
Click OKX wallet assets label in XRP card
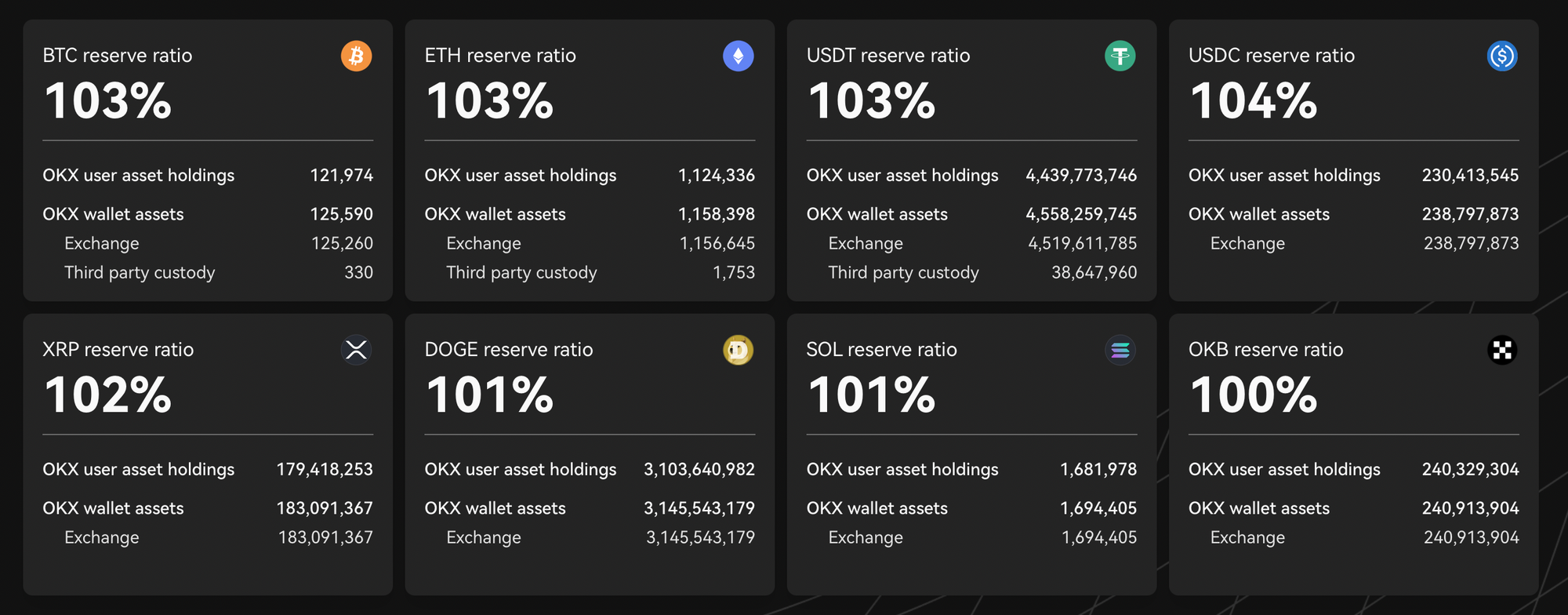point(113,508)
